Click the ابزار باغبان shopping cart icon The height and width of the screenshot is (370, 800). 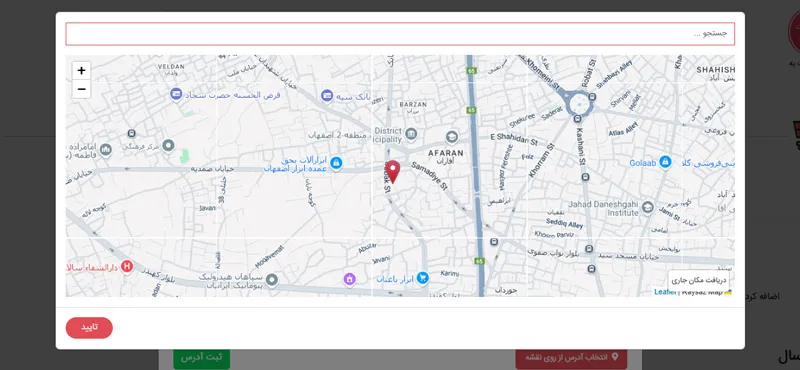pos(422,278)
